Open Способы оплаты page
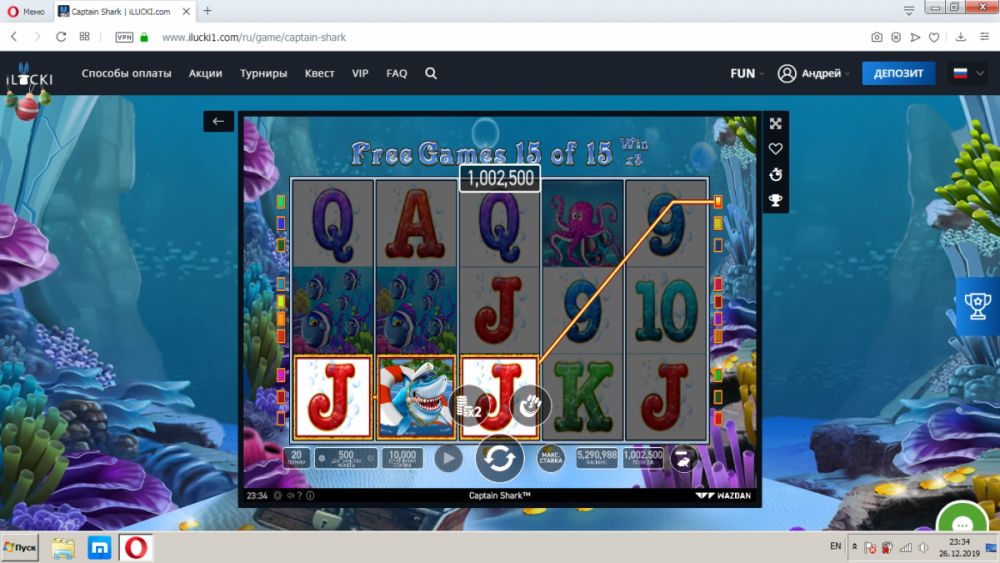This screenshot has height=563, width=1000. pos(126,73)
